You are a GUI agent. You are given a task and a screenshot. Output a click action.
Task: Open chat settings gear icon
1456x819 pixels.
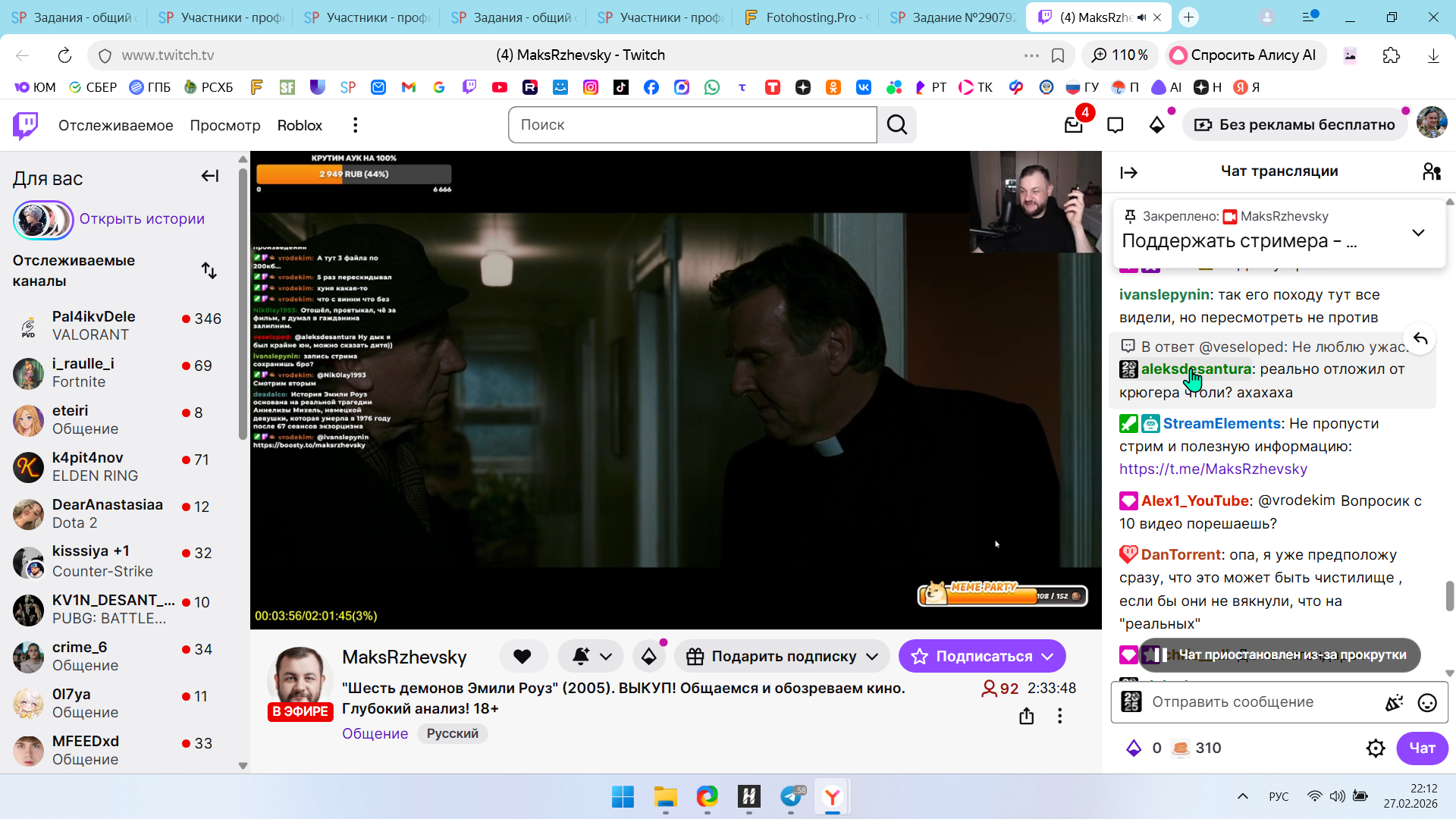(1376, 748)
